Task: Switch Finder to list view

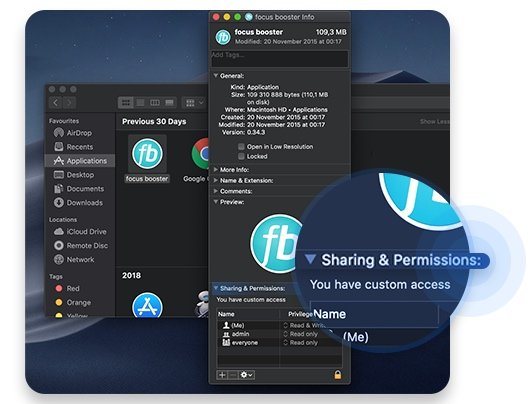Action: click(140, 102)
